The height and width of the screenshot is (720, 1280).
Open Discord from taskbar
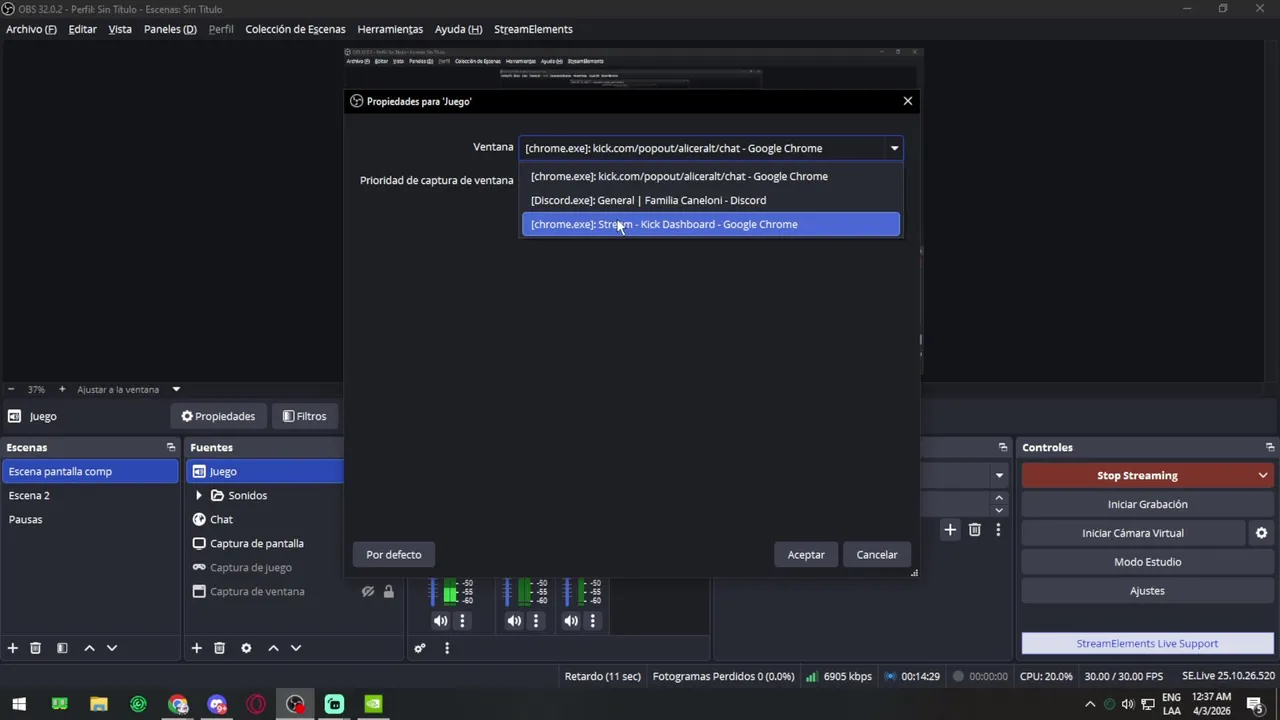(217, 704)
